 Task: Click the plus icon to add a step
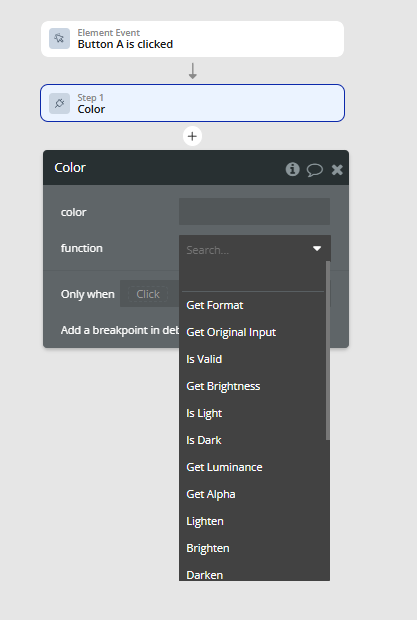[192, 136]
